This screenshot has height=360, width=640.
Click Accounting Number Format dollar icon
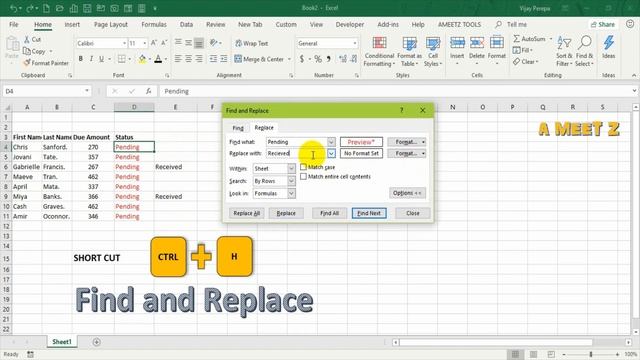coord(302,59)
